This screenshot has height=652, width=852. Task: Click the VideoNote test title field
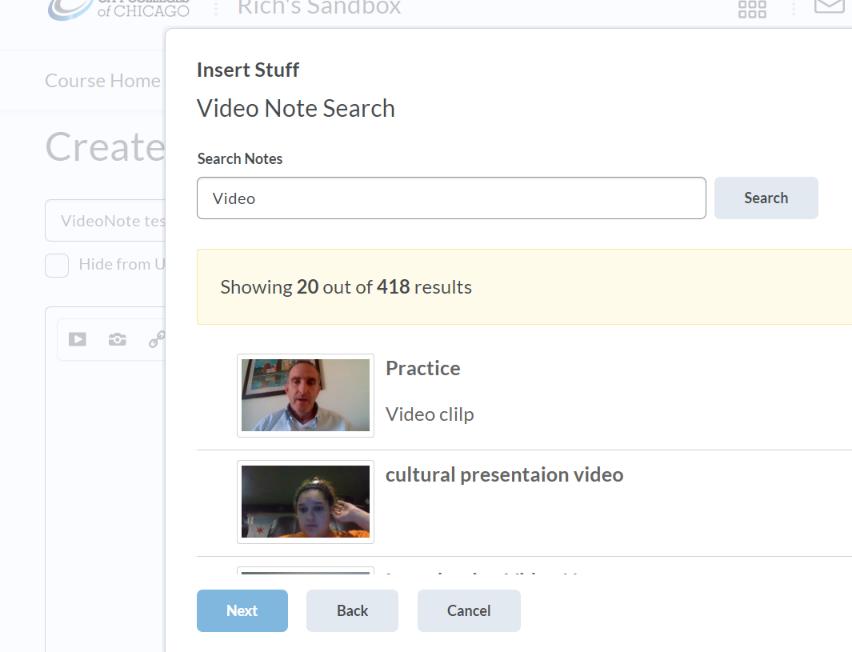(x=105, y=221)
